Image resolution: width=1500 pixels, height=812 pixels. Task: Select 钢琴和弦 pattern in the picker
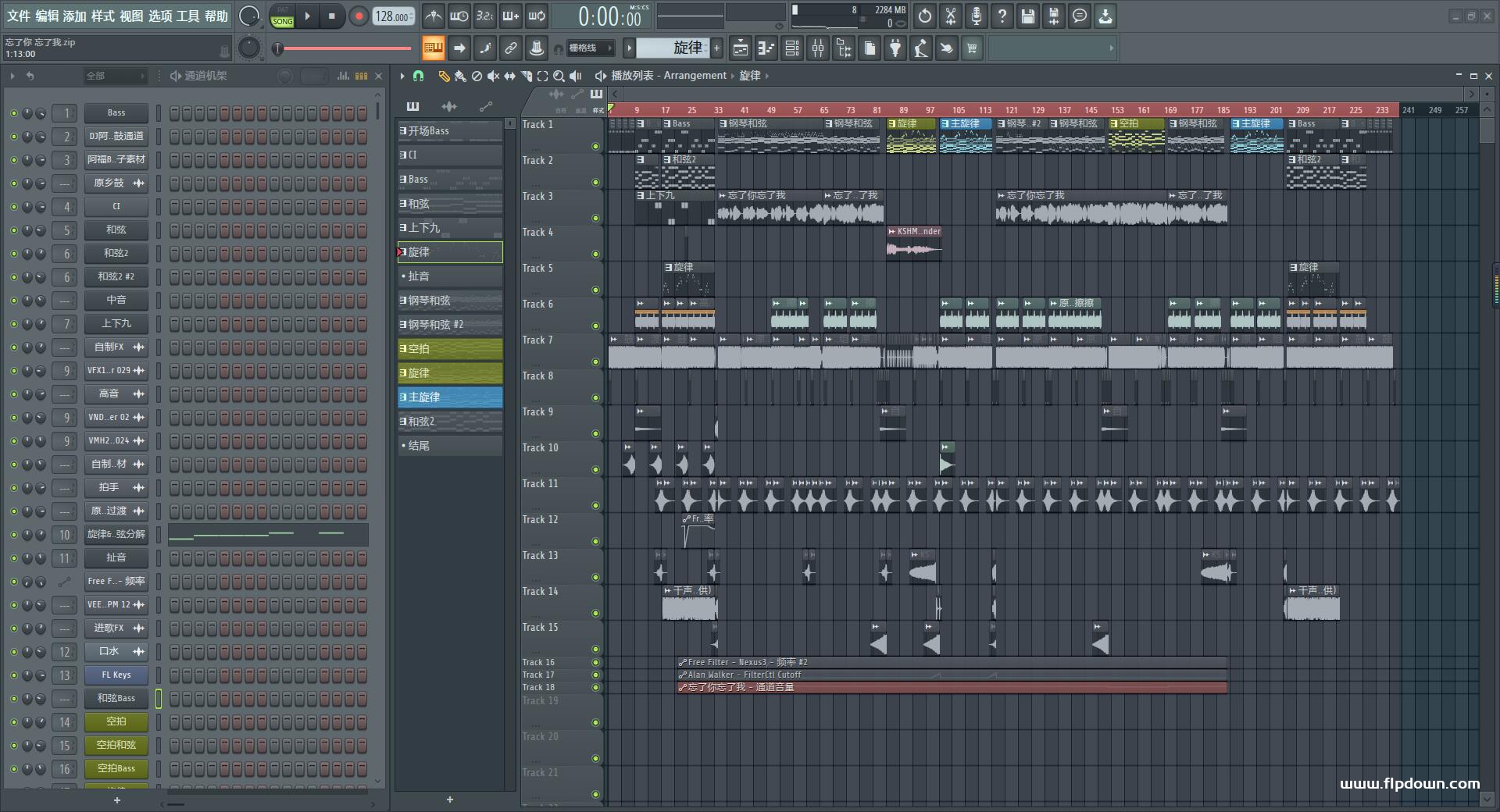[x=450, y=301]
